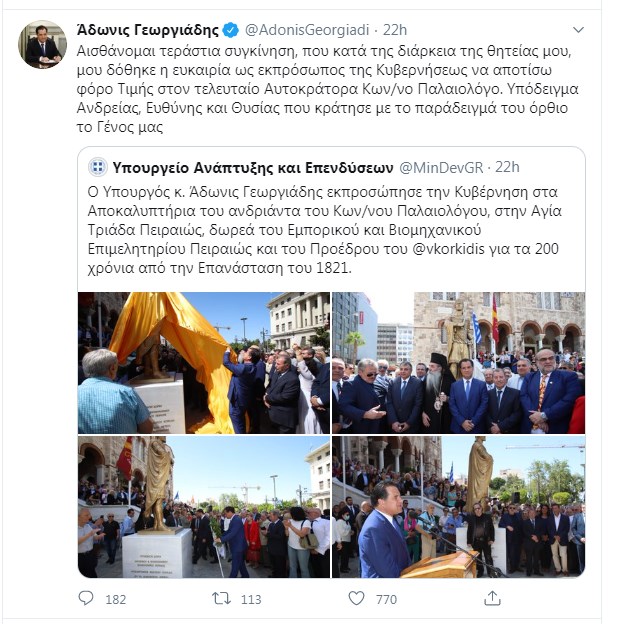View the group photo with the priest

tap(458, 362)
